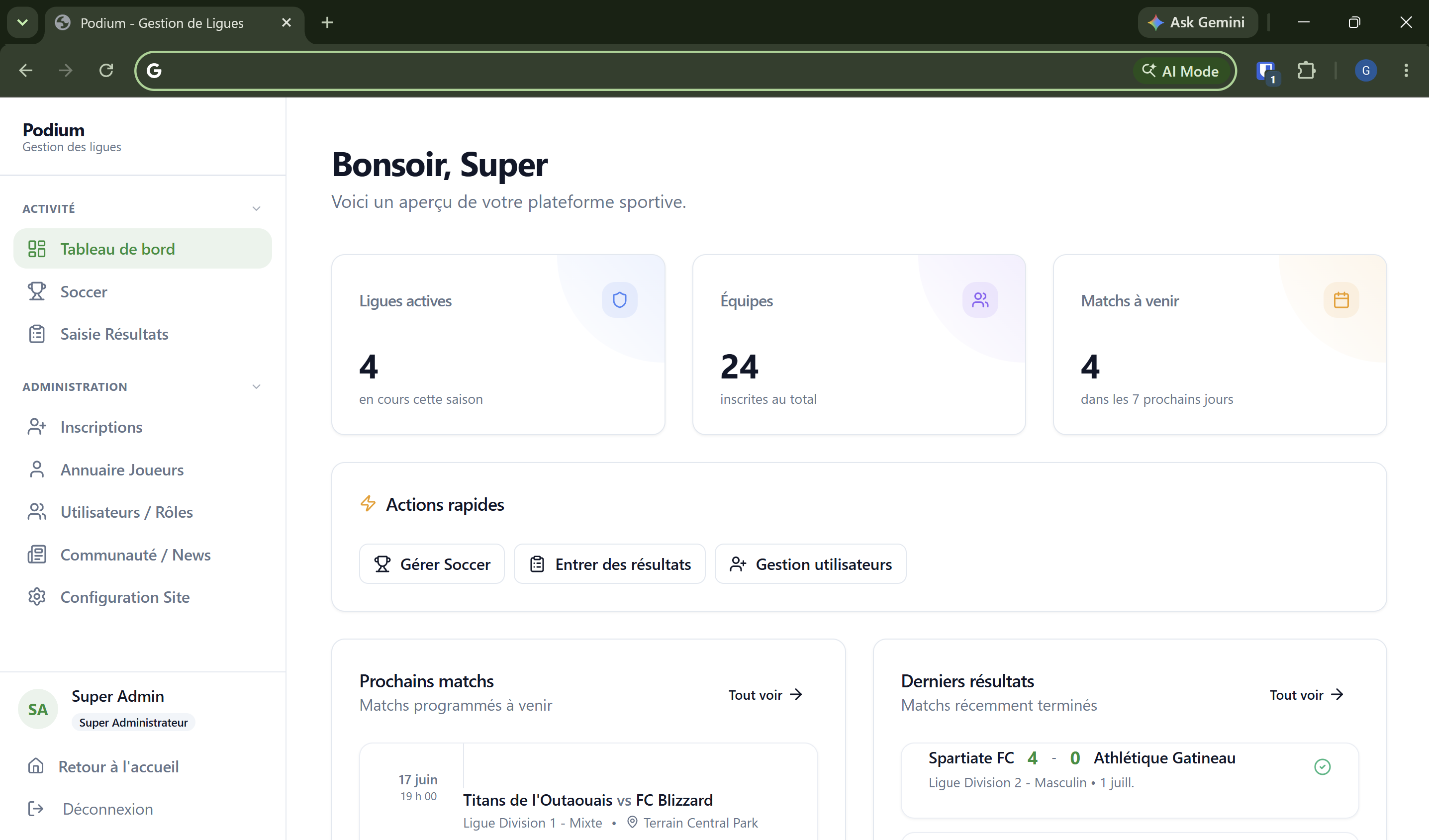The width and height of the screenshot is (1429, 840).
Task: Open the Titans de l'Outaouais vs FC Blizzard match
Action: point(587,799)
